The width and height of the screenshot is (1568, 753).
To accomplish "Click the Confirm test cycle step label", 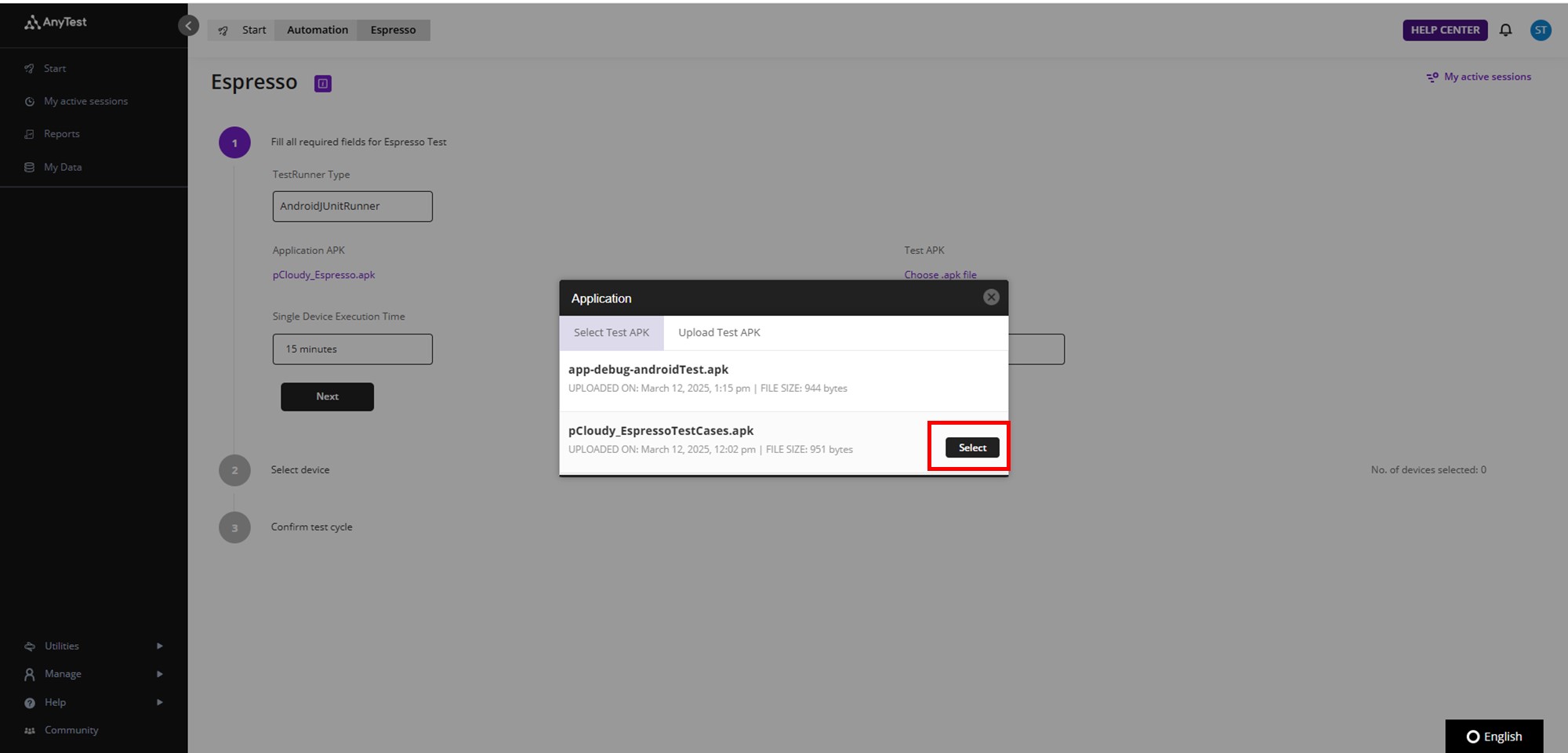I will click(x=311, y=527).
